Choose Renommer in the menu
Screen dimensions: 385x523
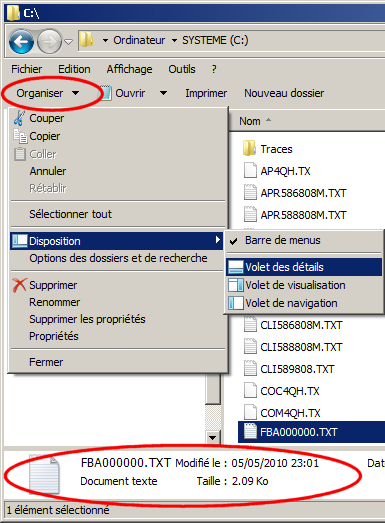pos(54,302)
